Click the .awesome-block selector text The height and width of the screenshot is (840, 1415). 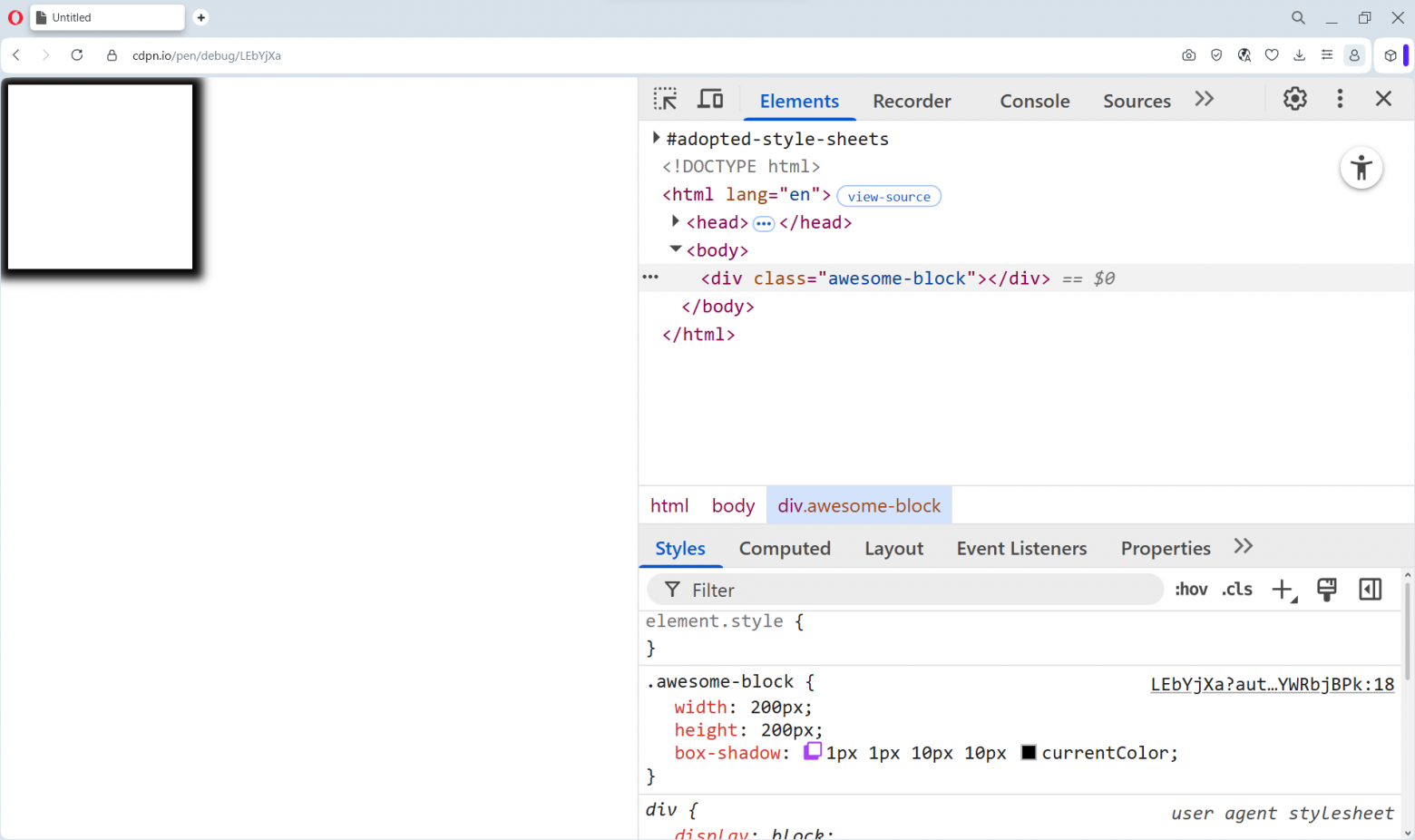pyautogui.click(x=720, y=681)
